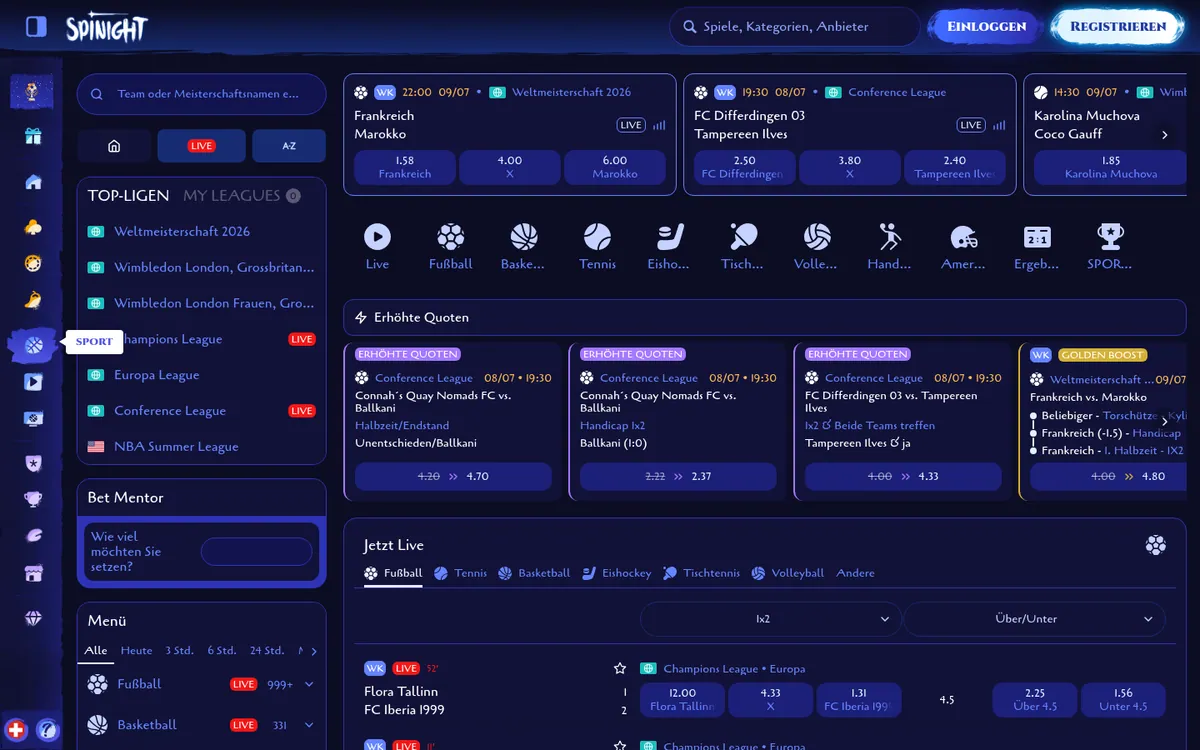Screen dimensions: 1200x750
Task: Click the Bet Mentor stake amount field
Action: coord(257,551)
